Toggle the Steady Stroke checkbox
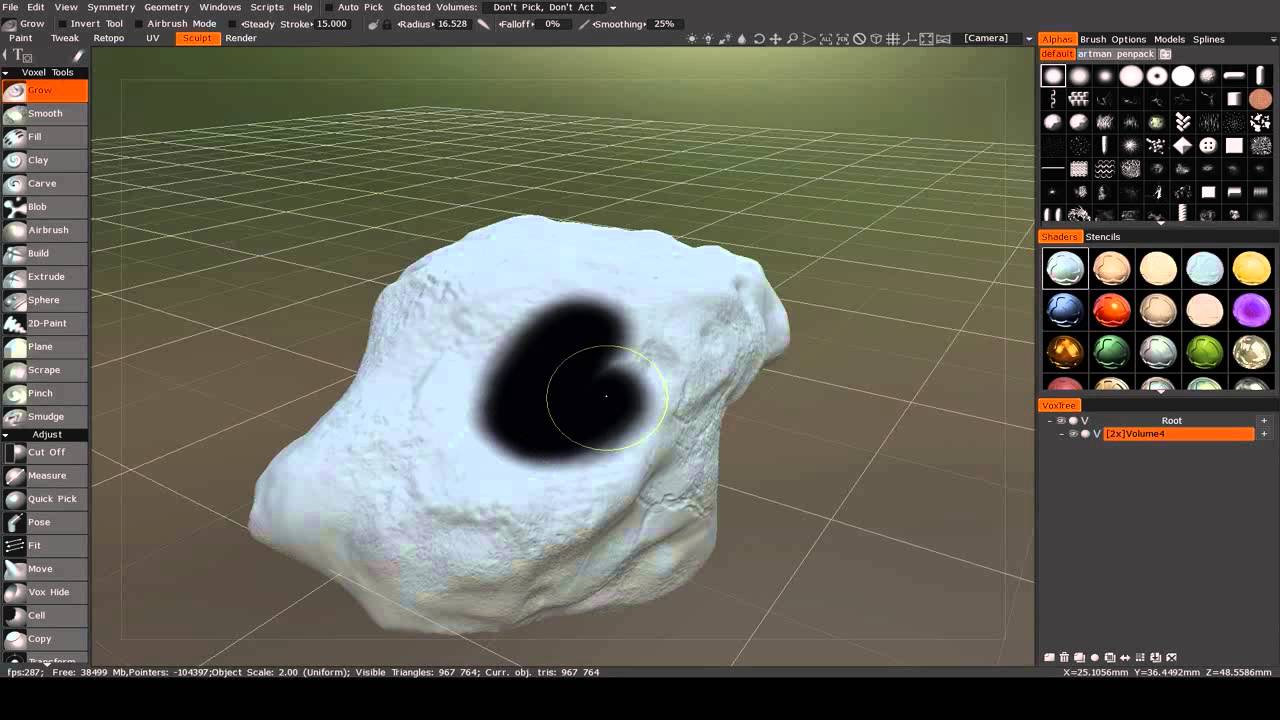 [x=233, y=24]
